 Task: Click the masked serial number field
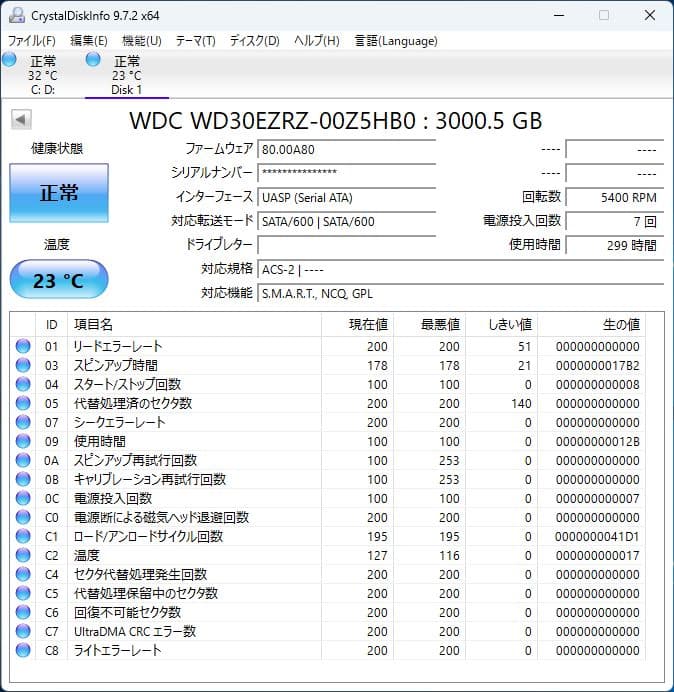pos(346,173)
